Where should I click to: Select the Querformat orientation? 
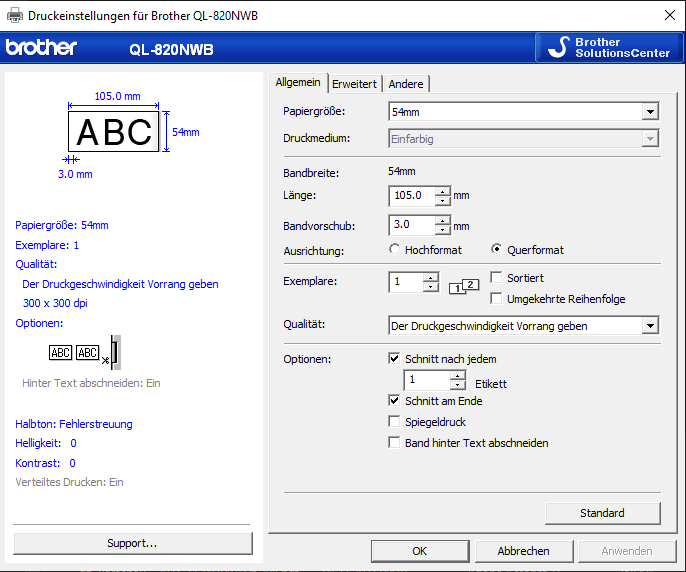pos(527,249)
